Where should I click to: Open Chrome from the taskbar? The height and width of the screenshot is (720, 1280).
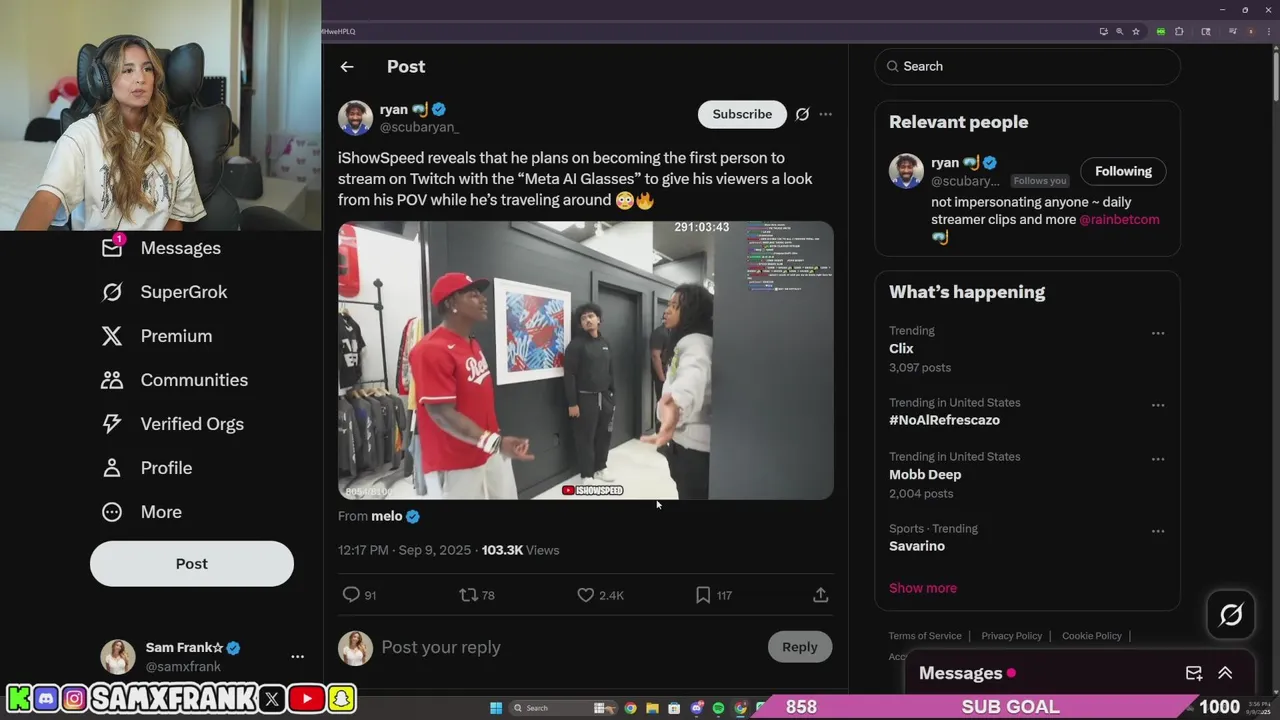pyautogui.click(x=630, y=708)
